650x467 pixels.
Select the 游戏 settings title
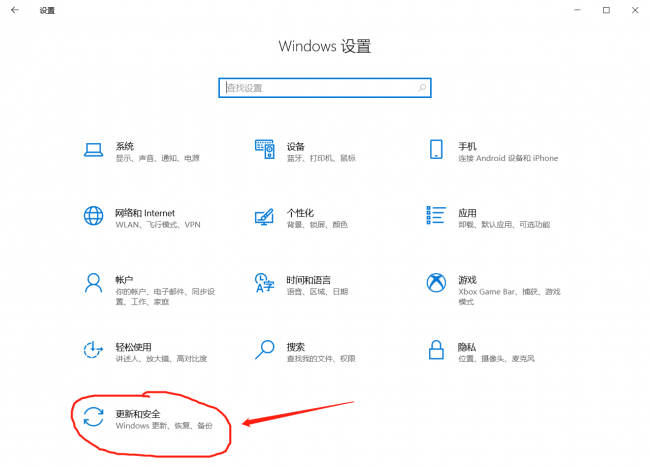[x=467, y=280]
